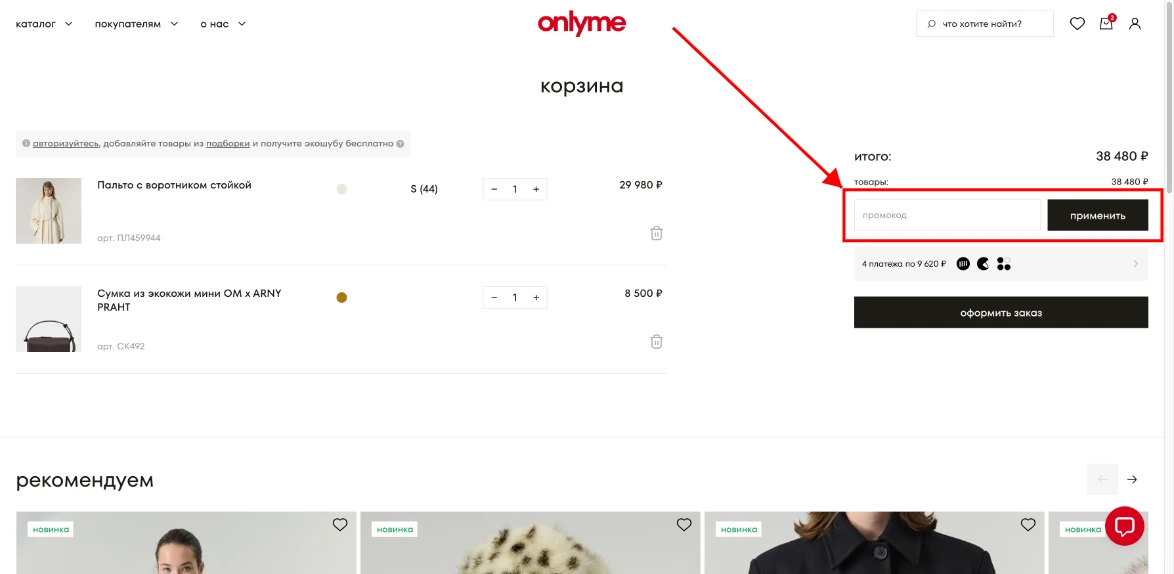Go to next recommendations with right arrow
This screenshot has width=1174, height=574.
point(1132,480)
